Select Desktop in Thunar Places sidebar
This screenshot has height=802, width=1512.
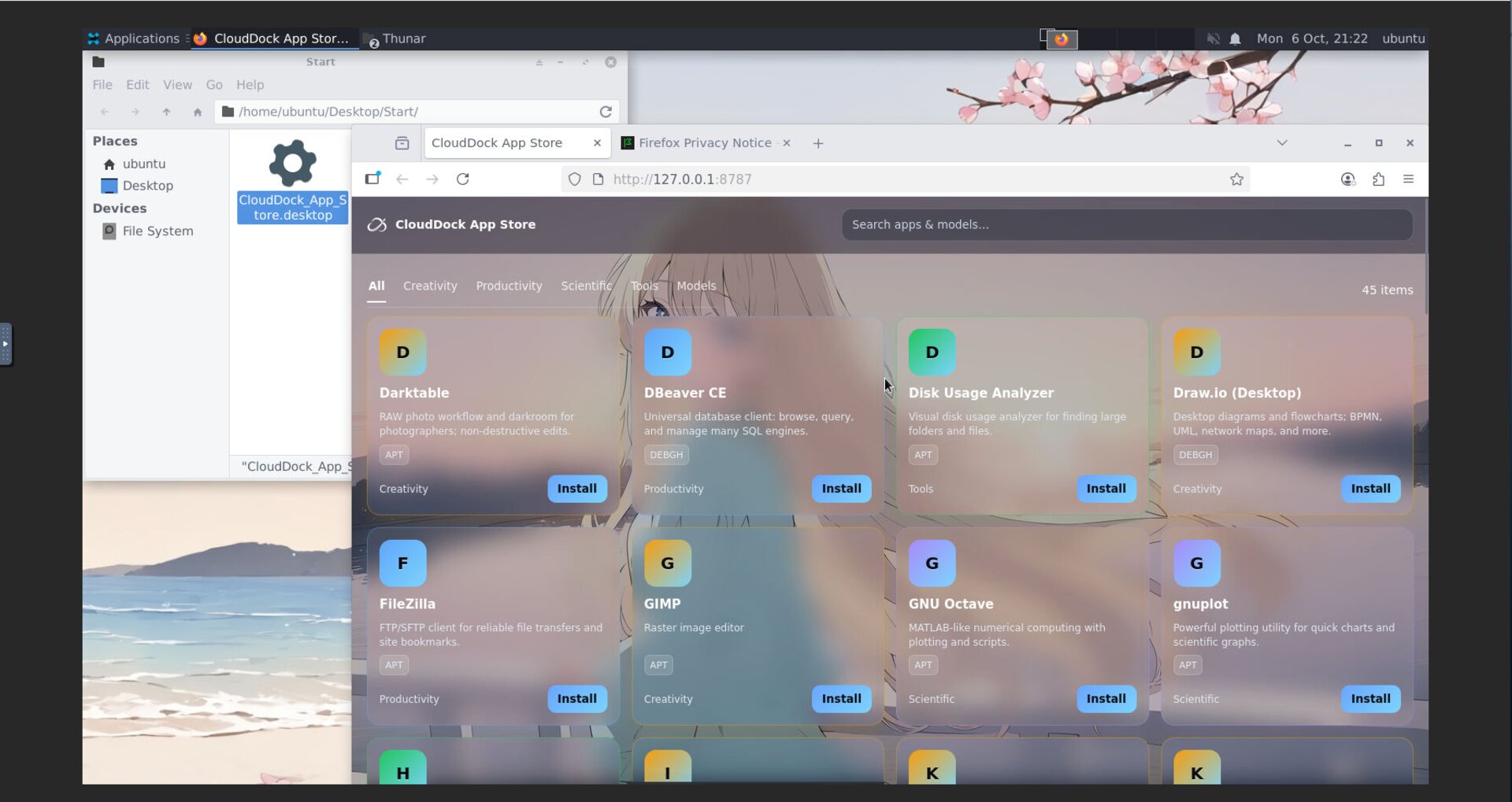(147, 186)
